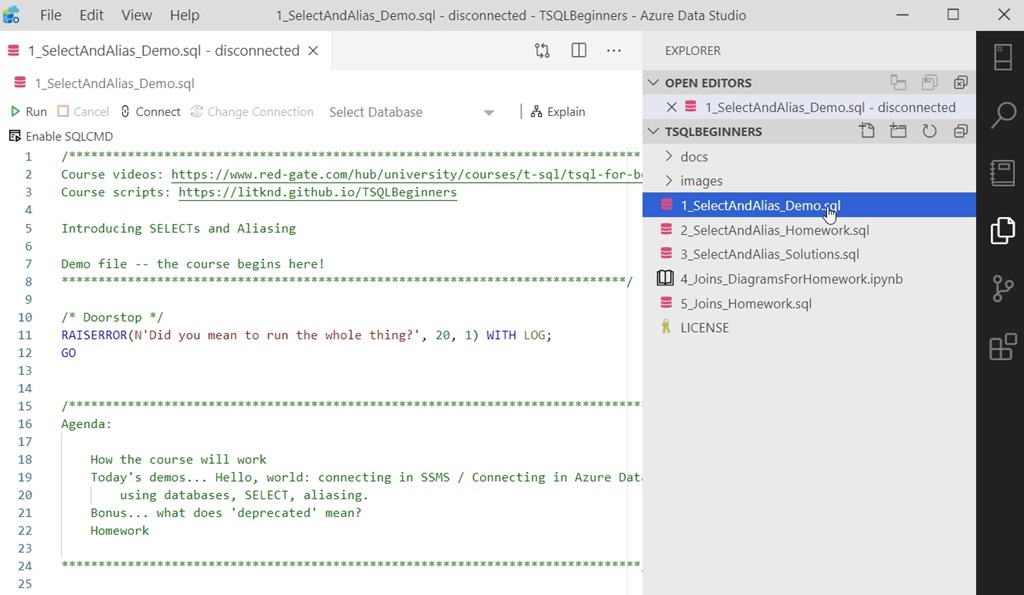Open the Help menu
Viewport: 1024px width, 595px height.
(184, 15)
